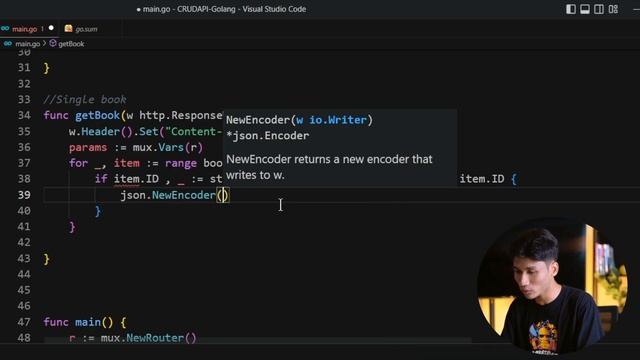Toggle the secondary side bar layout icon
640x360 pixels.
click(599, 9)
